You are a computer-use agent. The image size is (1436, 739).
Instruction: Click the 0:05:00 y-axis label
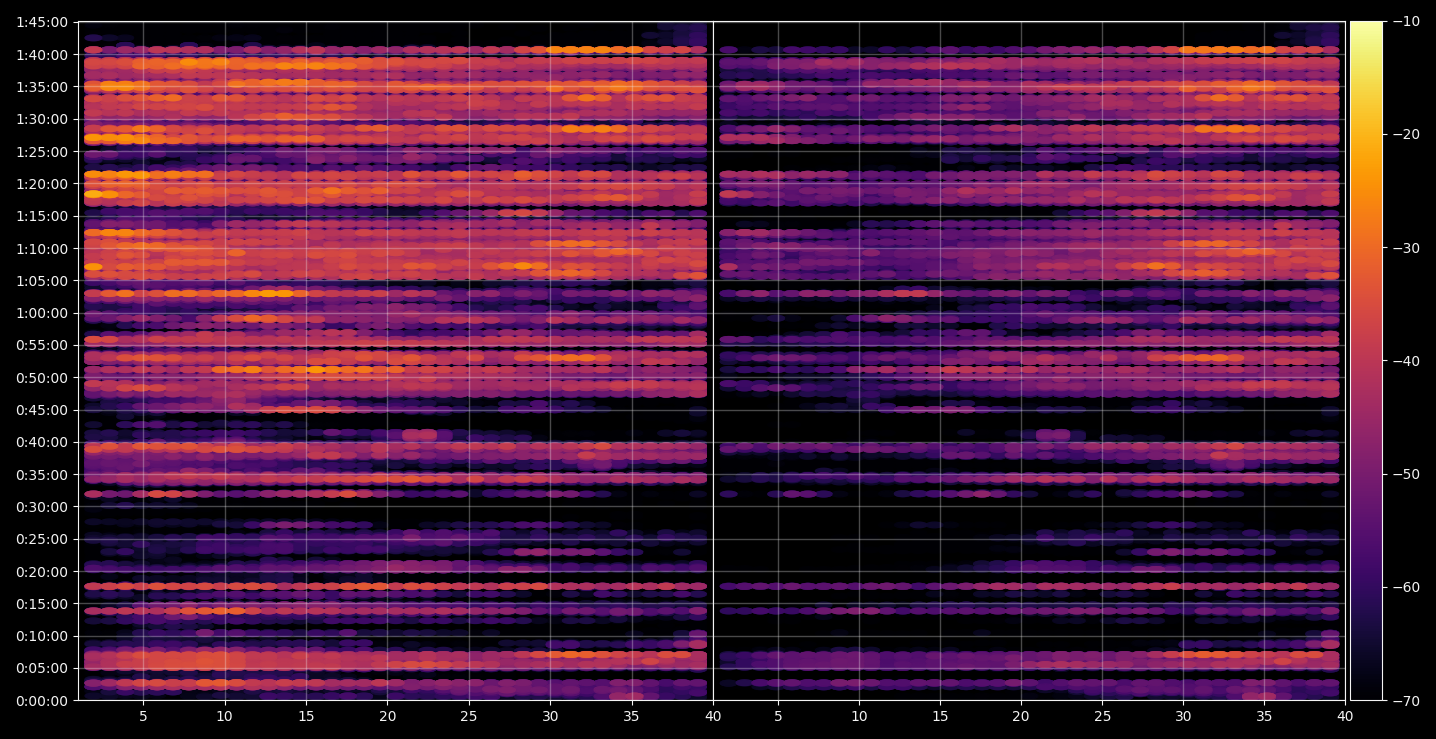[x=42, y=669]
